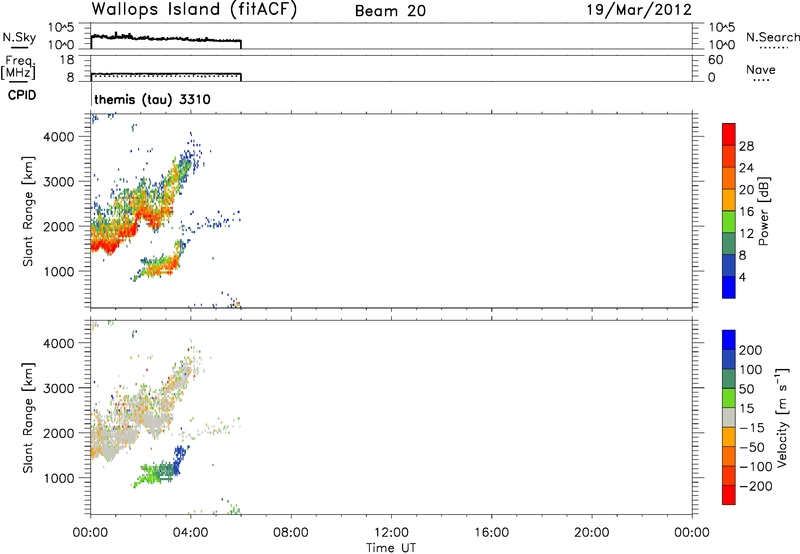
Task: Click the '28' tick on the Power colorbar
Action: click(746, 146)
